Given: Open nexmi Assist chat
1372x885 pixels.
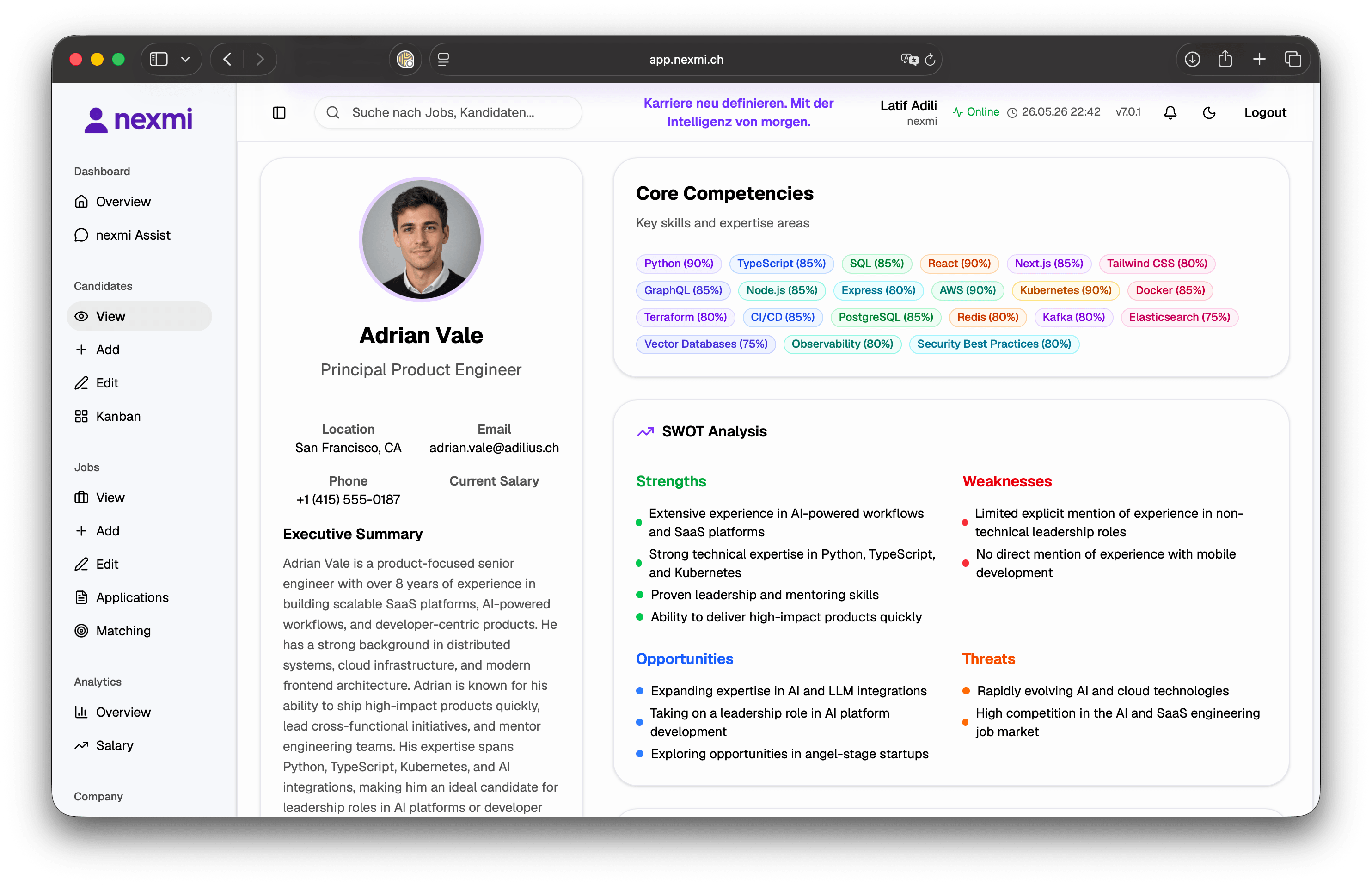Looking at the screenshot, I should coord(139,235).
